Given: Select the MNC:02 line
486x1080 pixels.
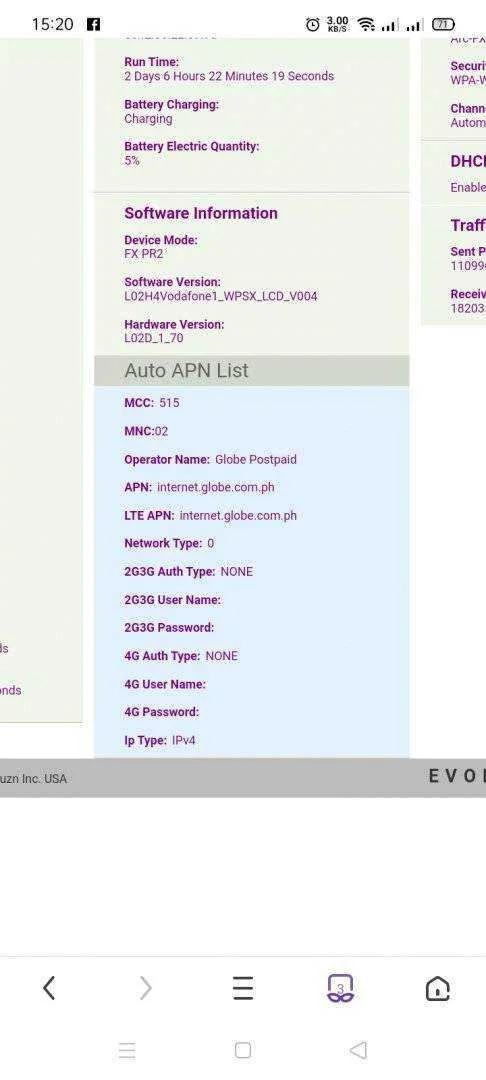Looking at the screenshot, I should pos(146,431).
